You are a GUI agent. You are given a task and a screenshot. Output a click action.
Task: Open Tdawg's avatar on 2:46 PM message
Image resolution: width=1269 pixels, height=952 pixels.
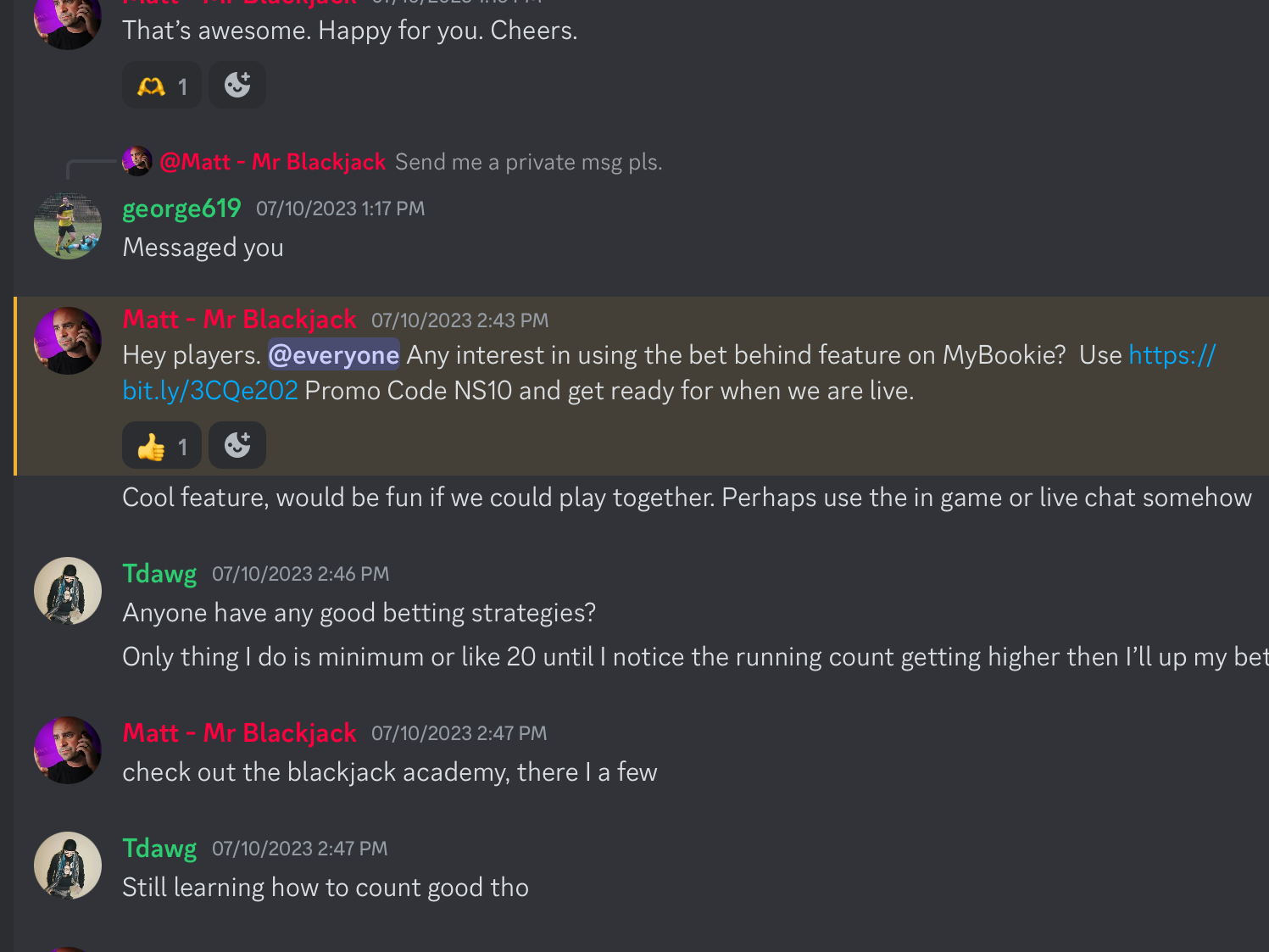pos(68,591)
